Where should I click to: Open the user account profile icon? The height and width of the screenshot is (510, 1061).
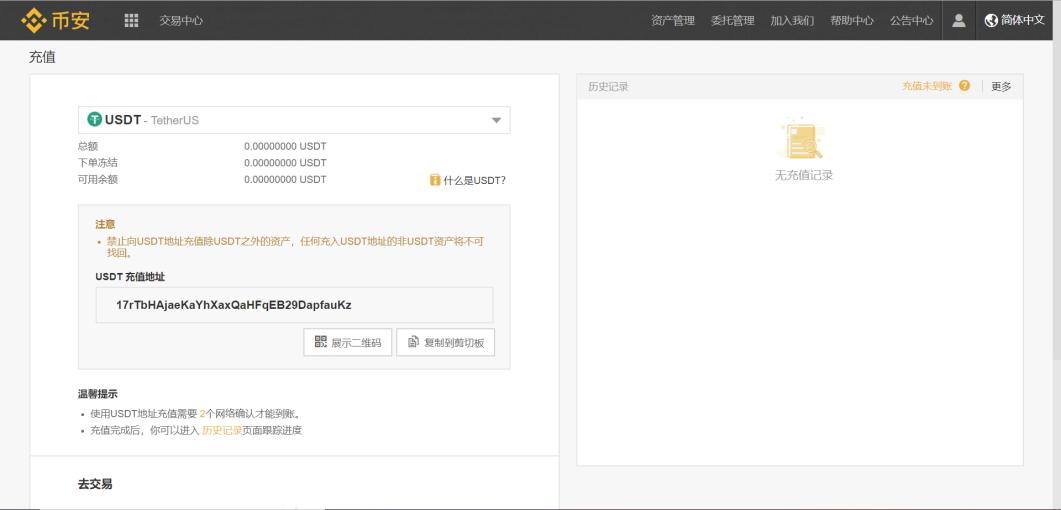click(x=958, y=20)
